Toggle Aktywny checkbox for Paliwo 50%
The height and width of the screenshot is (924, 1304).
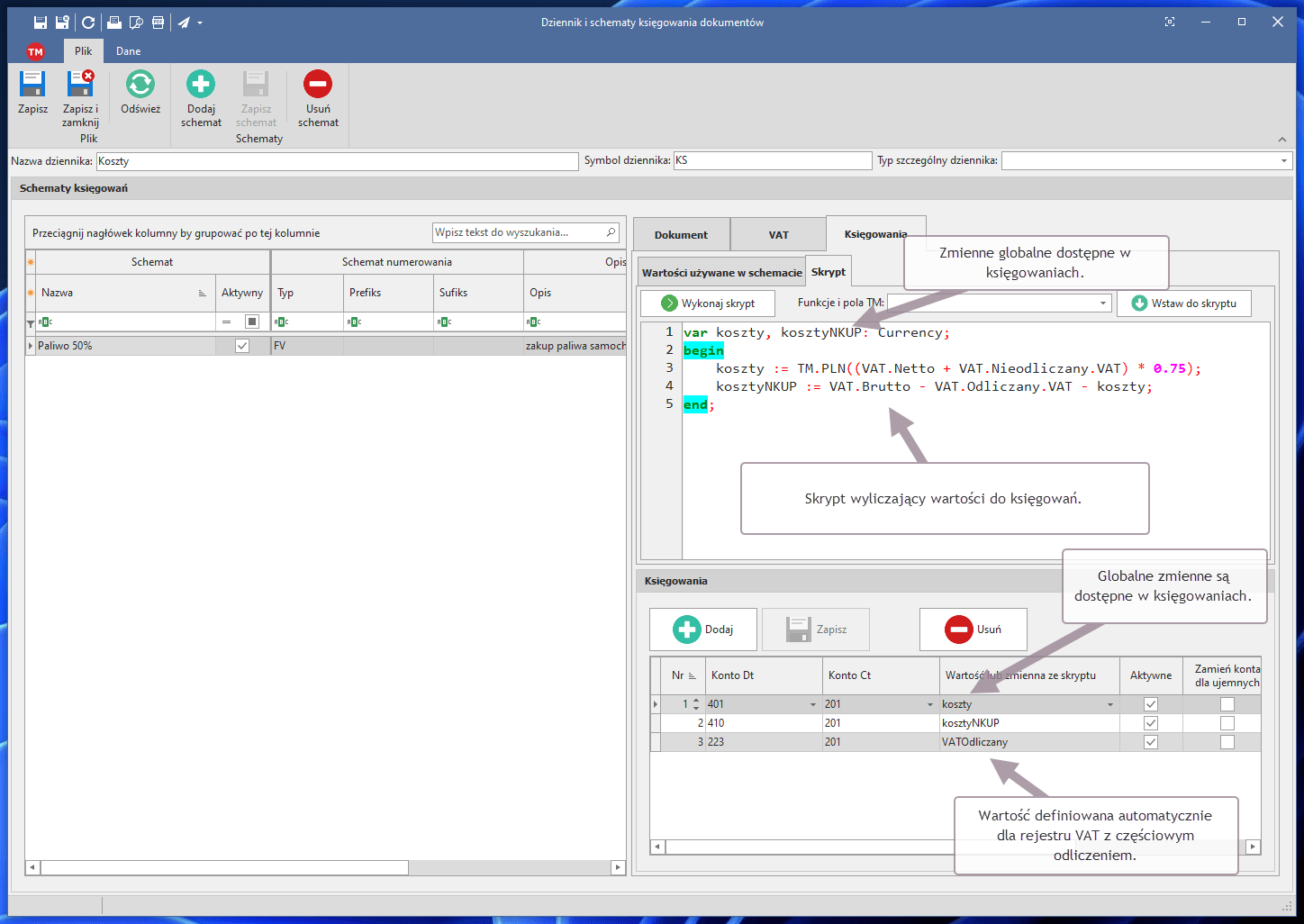point(242,346)
